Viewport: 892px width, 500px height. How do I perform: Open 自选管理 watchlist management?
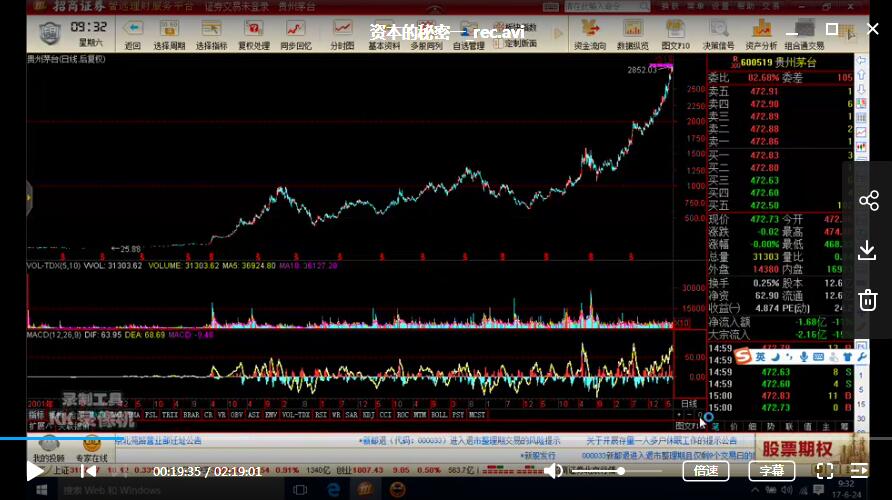click(468, 35)
